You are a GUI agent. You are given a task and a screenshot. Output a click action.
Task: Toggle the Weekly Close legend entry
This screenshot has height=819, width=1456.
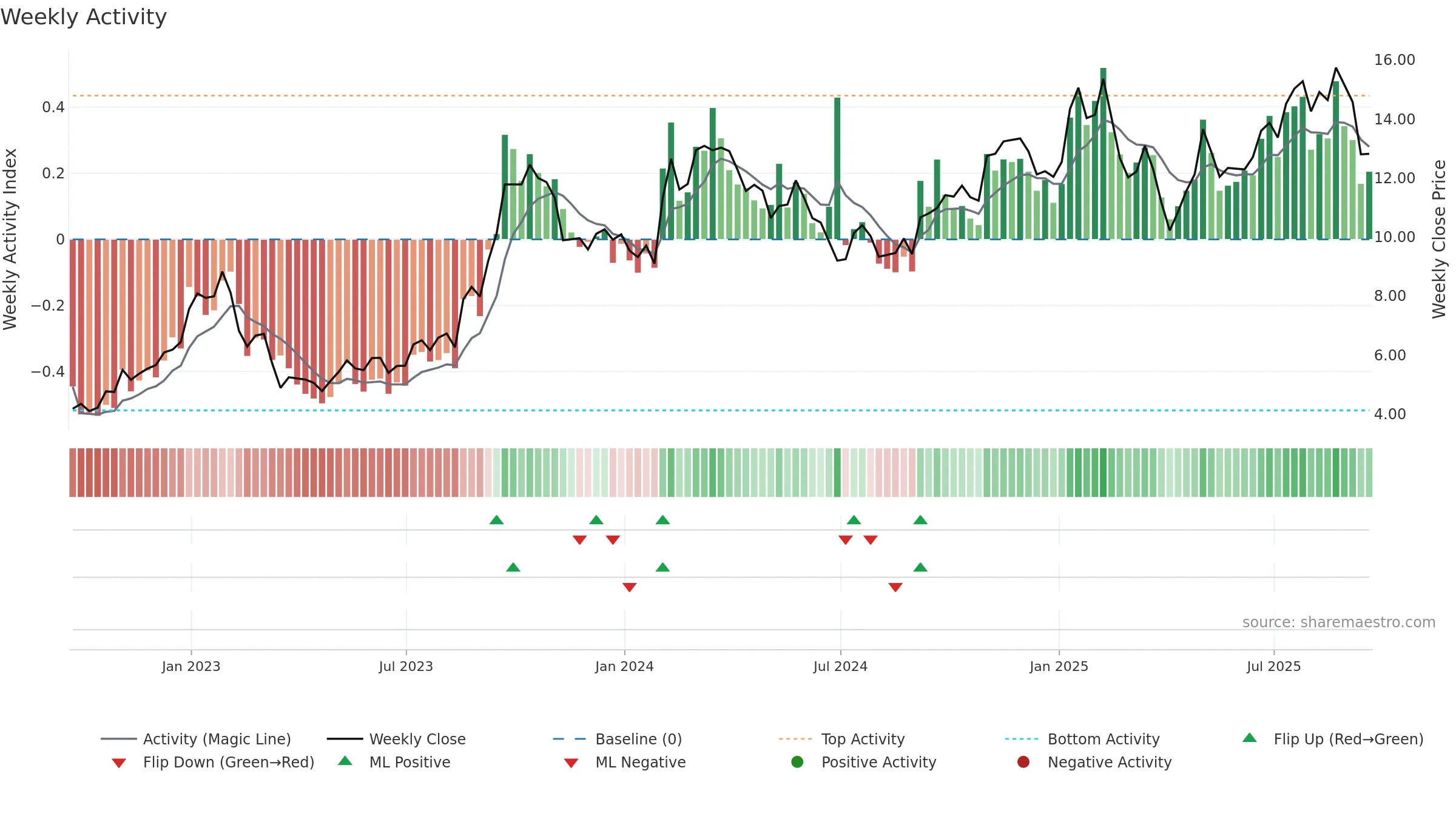click(x=396, y=739)
